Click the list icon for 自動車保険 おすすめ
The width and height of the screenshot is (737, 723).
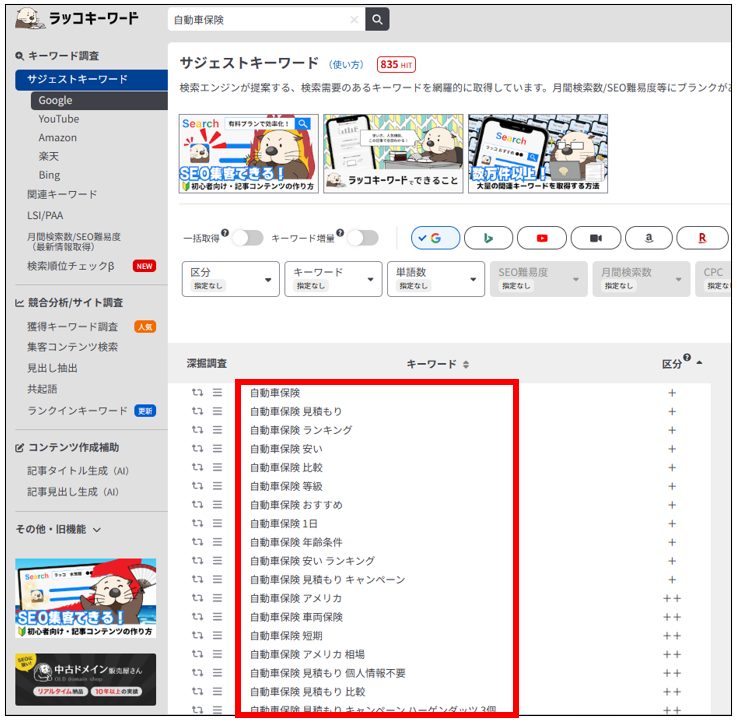click(217, 505)
